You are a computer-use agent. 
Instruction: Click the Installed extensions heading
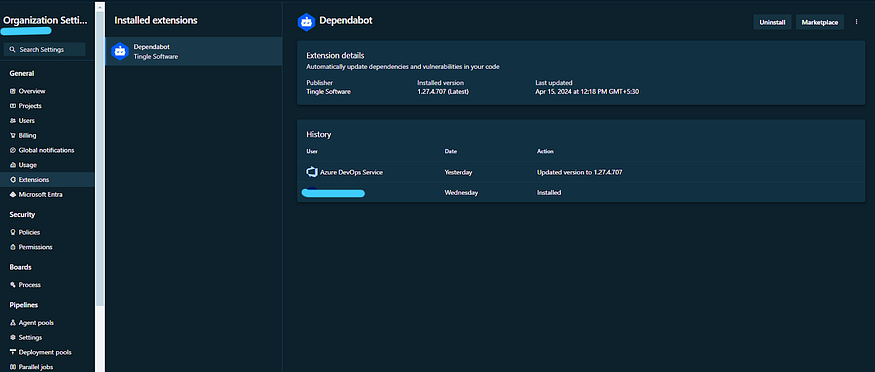(156, 20)
